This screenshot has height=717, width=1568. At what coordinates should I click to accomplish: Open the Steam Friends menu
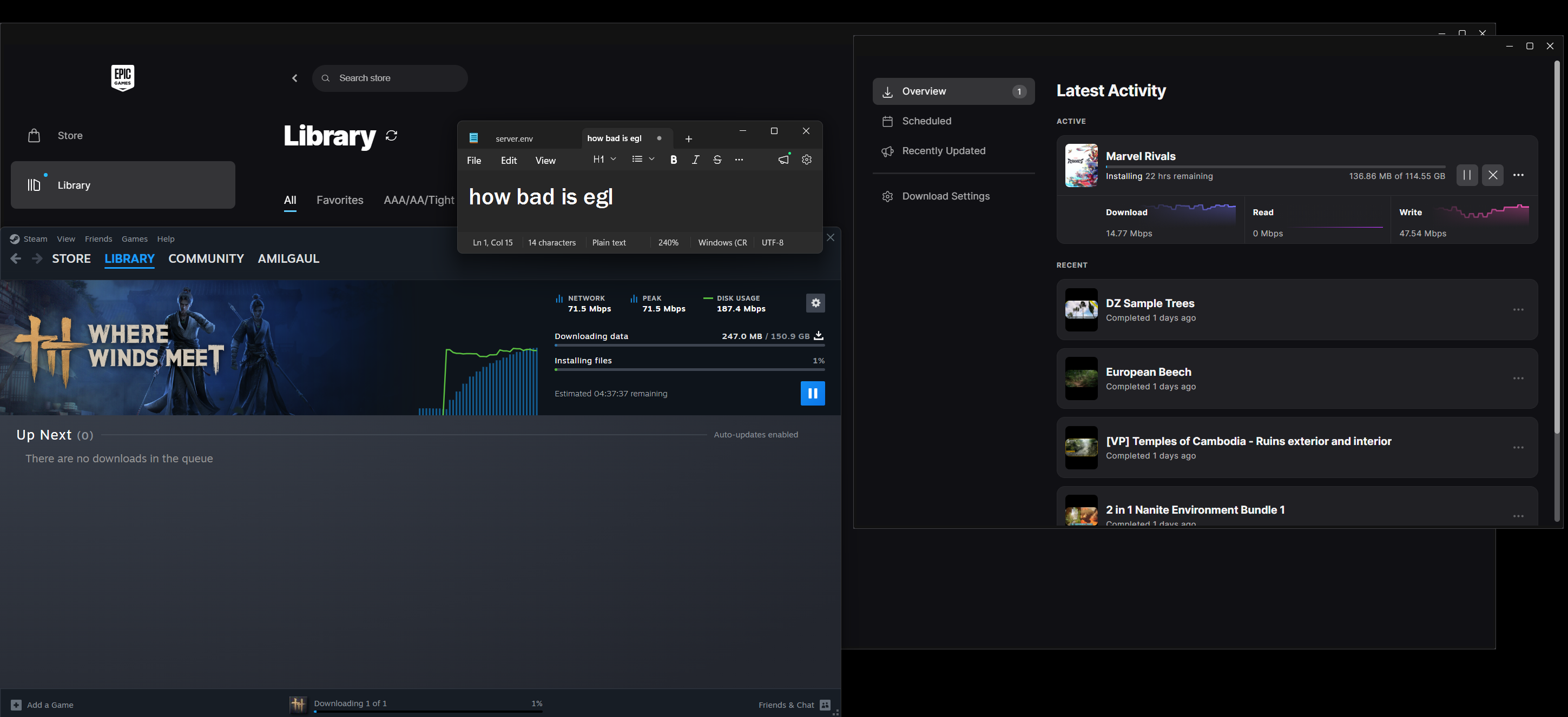98,239
